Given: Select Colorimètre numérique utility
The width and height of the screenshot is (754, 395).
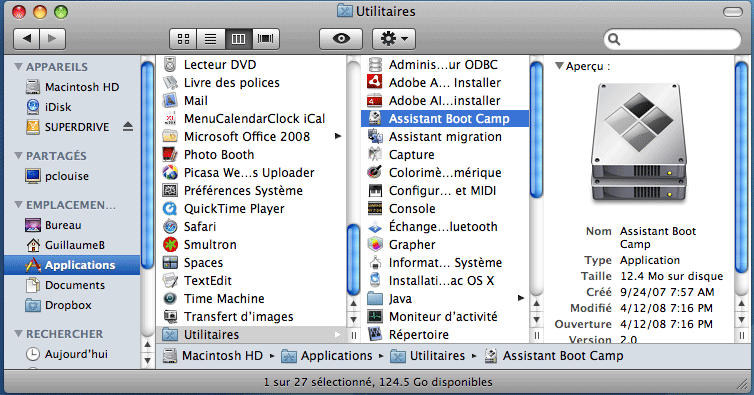Looking at the screenshot, I should point(445,172).
